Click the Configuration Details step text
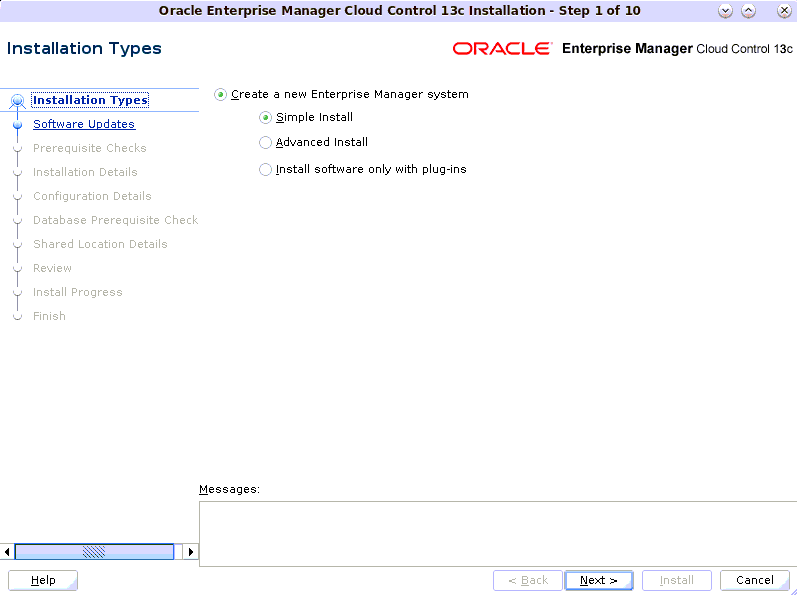The image size is (797, 595). (92, 196)
